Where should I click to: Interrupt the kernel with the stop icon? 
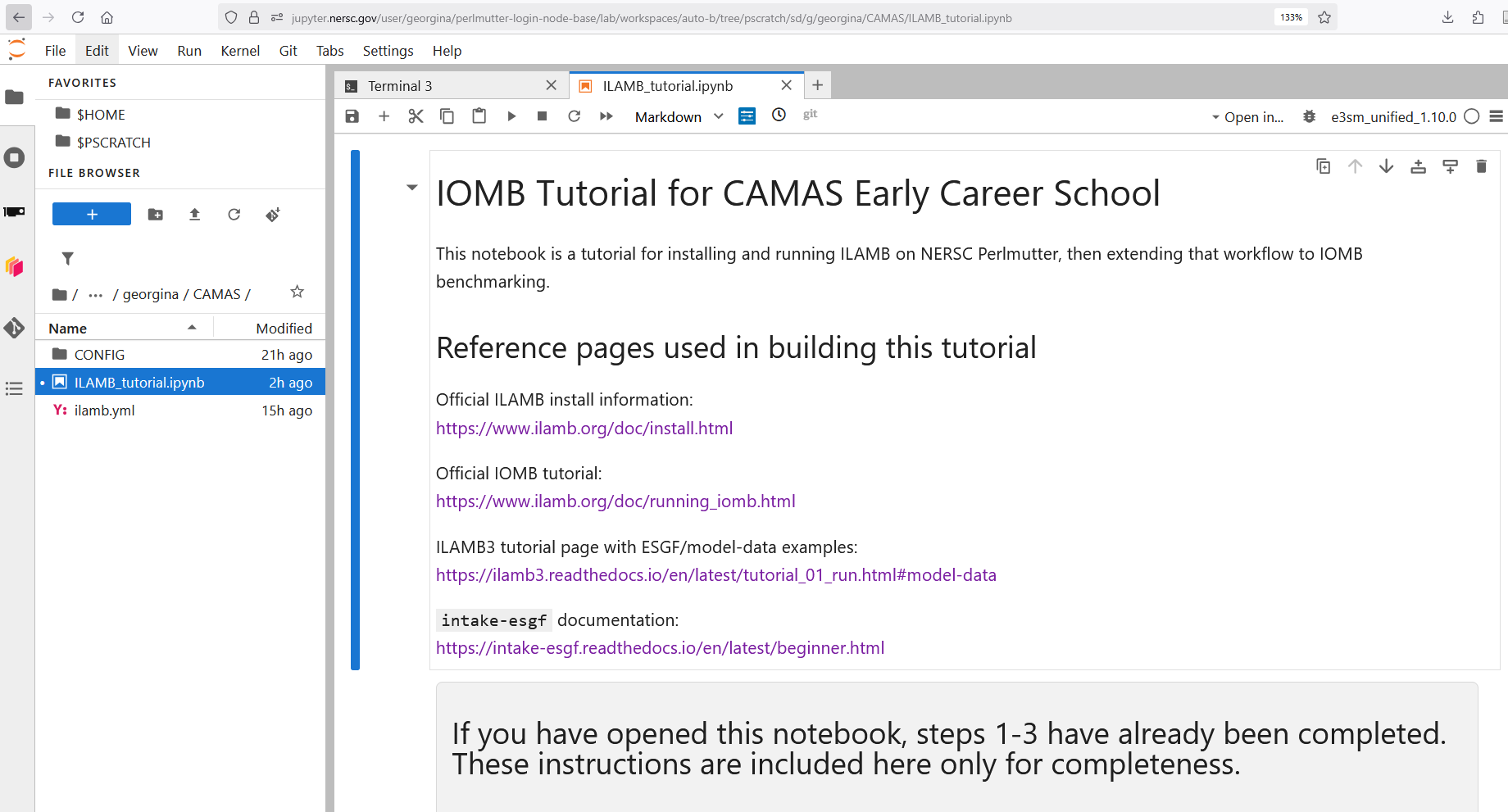coord(542,116)
